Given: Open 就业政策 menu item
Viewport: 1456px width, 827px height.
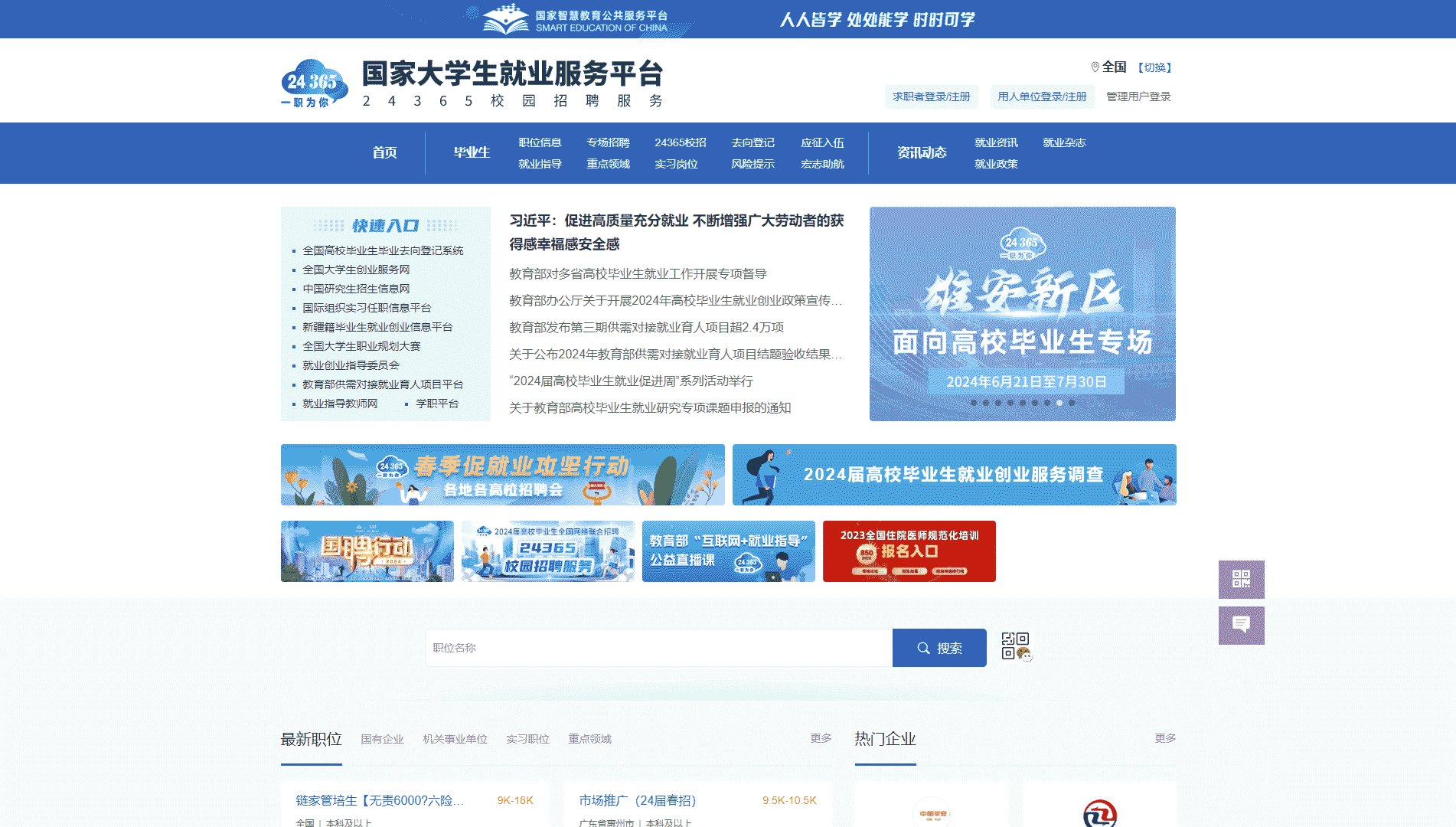Looking at the screenshot, I should [x=996, y=164].
